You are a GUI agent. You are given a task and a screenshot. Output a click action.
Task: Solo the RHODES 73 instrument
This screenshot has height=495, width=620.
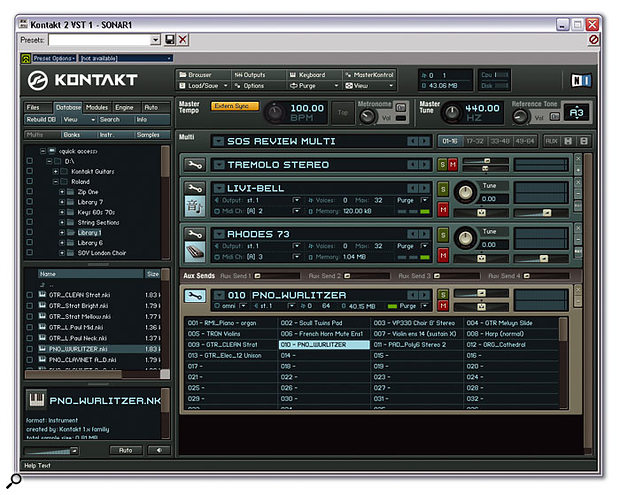[443, 235]
